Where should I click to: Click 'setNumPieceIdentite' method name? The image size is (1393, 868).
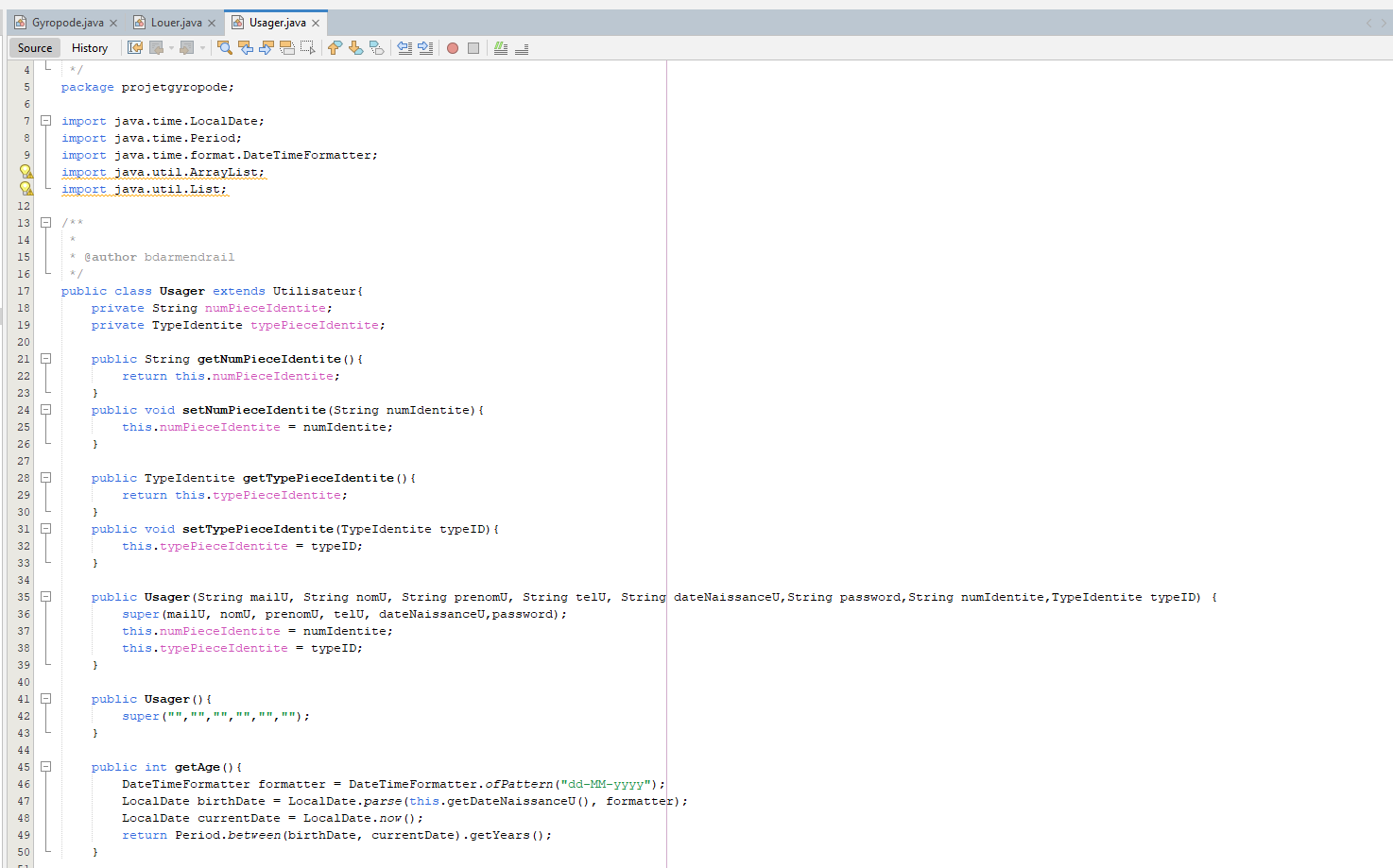point(254,410)
